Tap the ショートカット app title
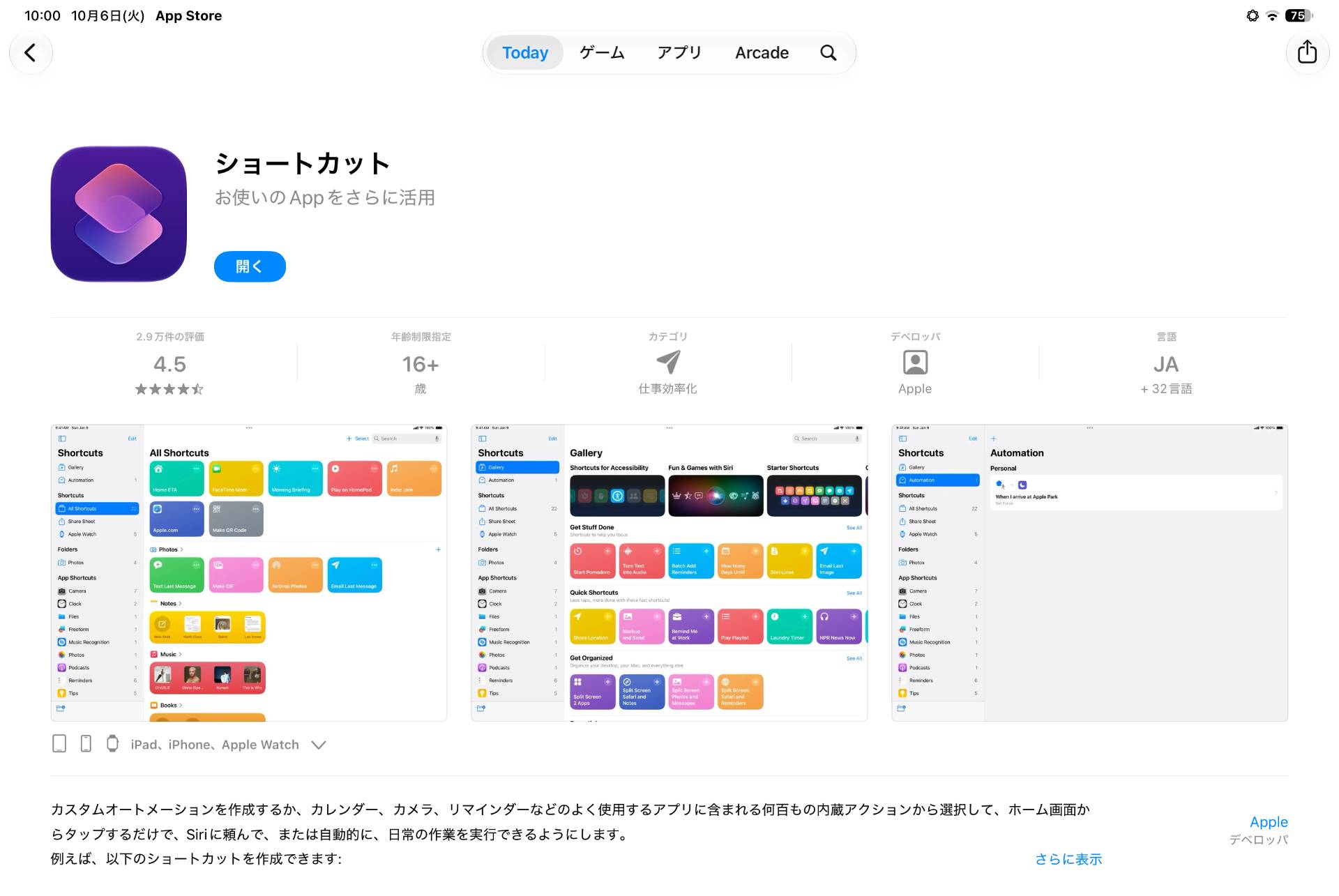 coord(302,164)
